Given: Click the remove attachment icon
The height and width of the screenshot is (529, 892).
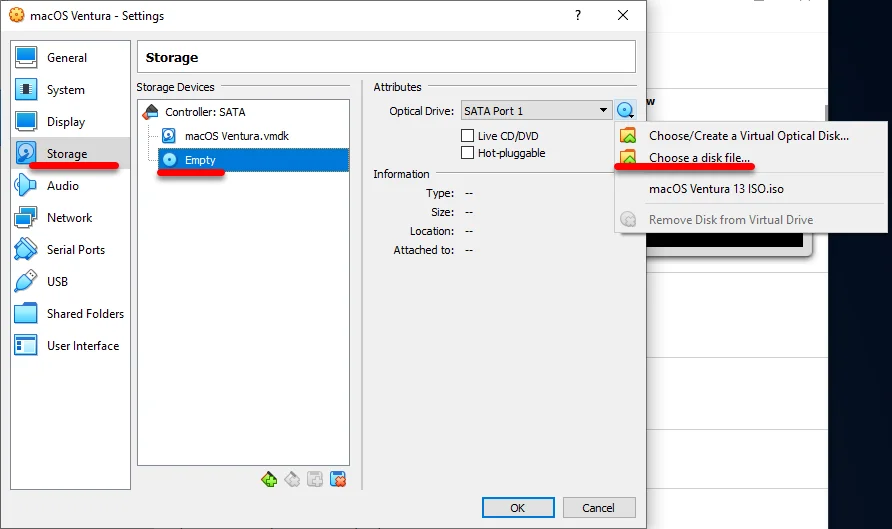Looking at the screenshot, I should (x=338, y=480).
